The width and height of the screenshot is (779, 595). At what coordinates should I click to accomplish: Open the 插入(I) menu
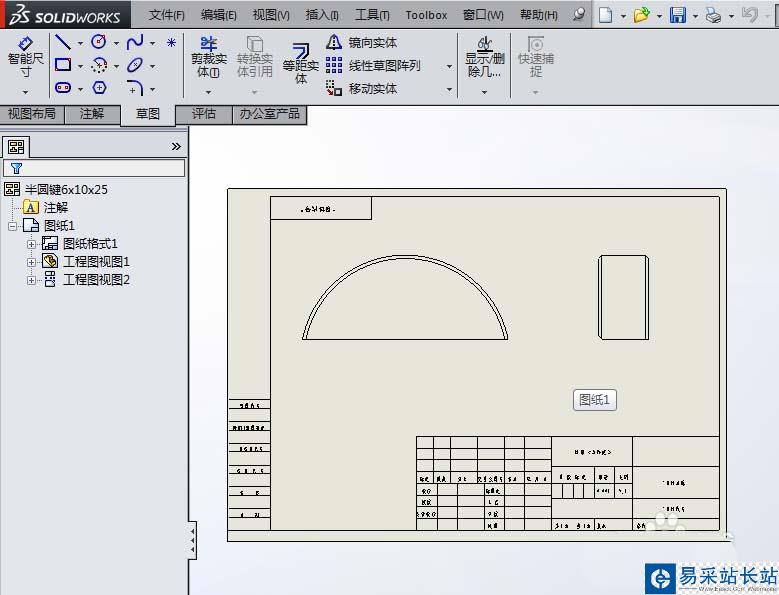pyautogui.click(x=321, y=15)
